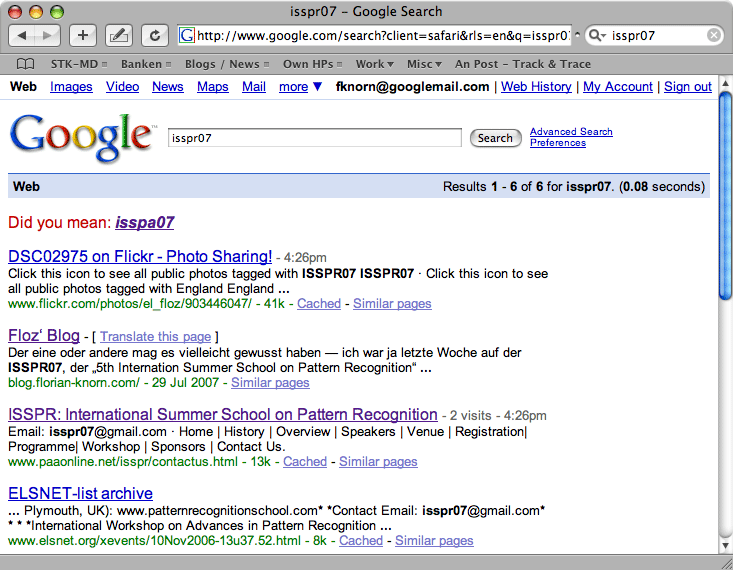Image resolution: width=733 pixels, height=570 pixels.
Task: Click the Safari address bar
Action: coord(374,36)
